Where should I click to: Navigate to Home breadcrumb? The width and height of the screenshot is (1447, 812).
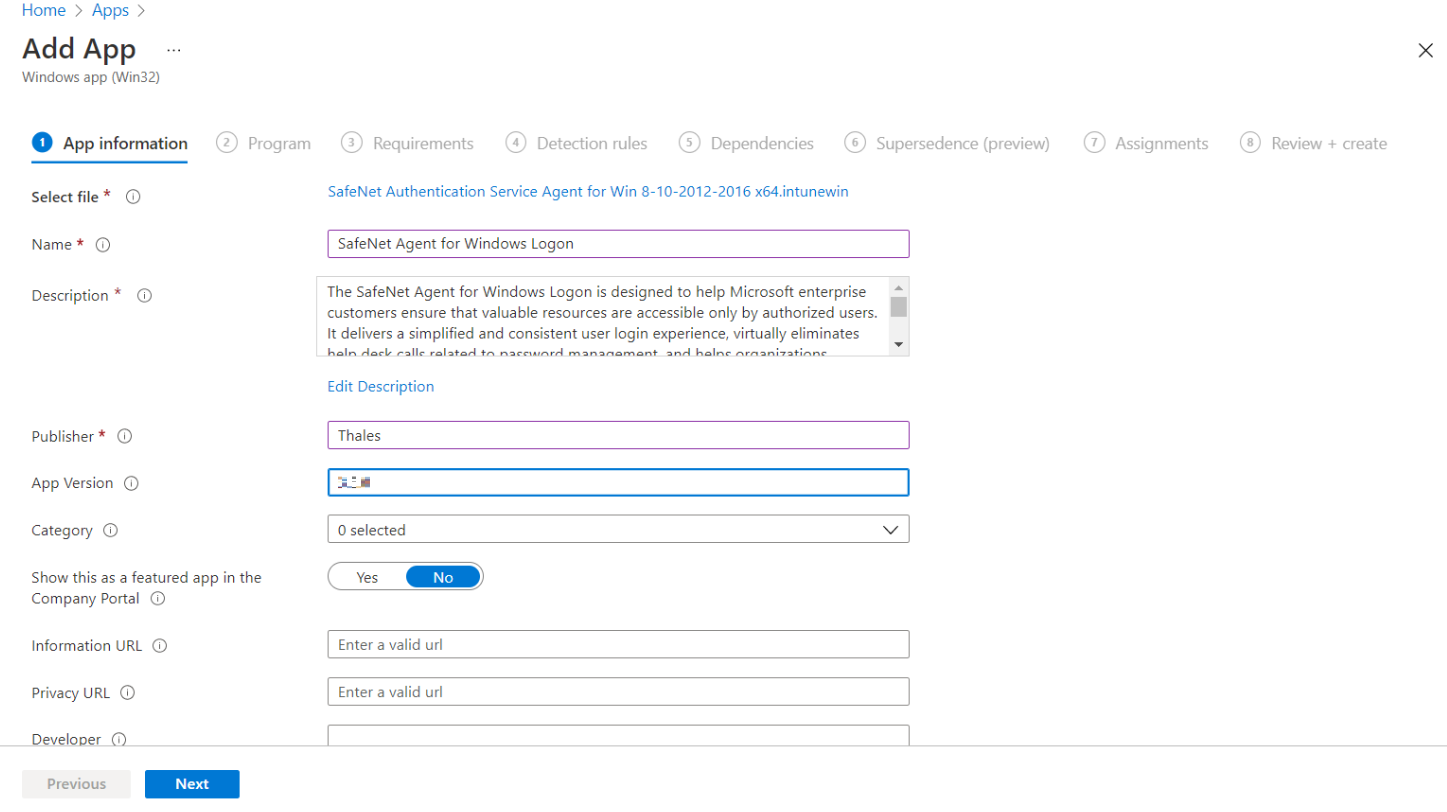(43, 10)
